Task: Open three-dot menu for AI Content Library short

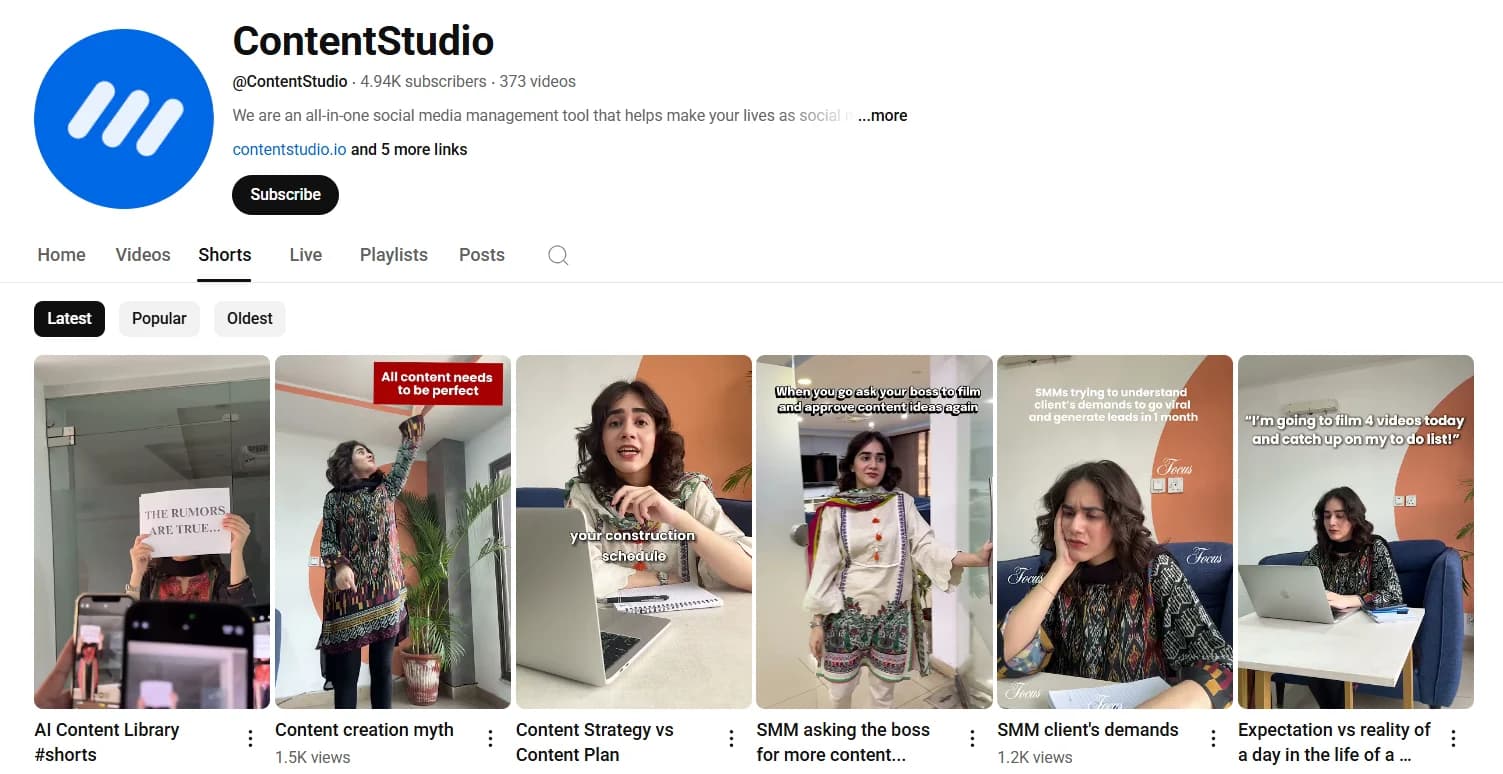Action: (250, 739)
